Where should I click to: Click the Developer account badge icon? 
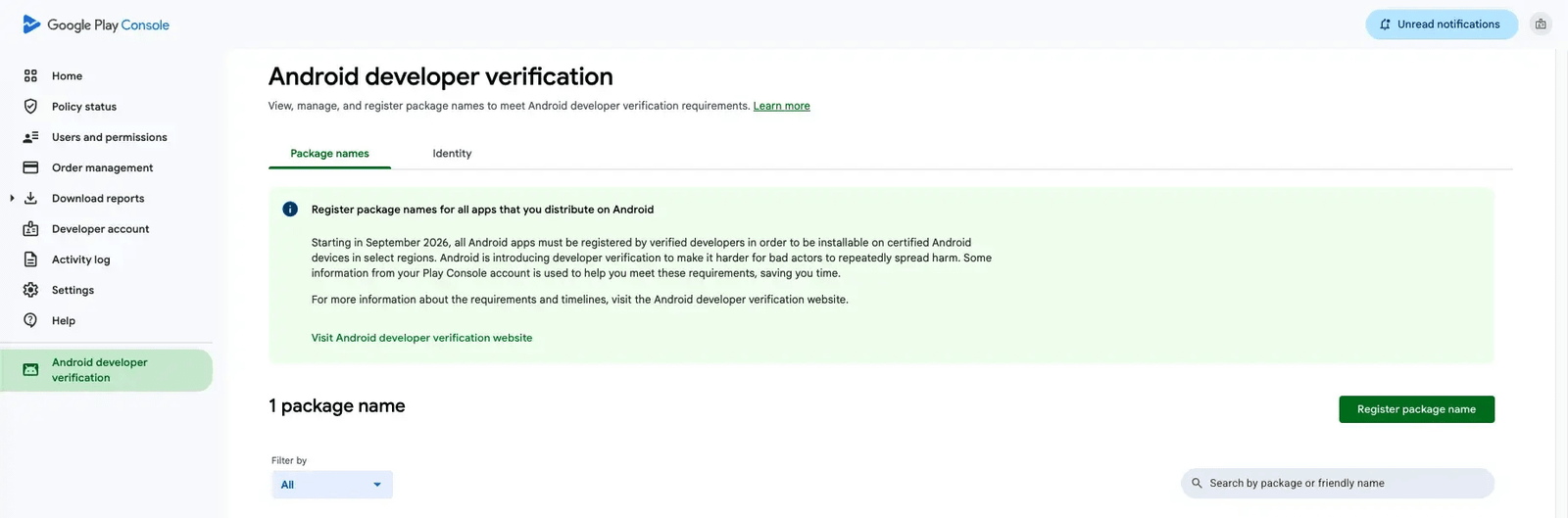(x=30, y=228)
